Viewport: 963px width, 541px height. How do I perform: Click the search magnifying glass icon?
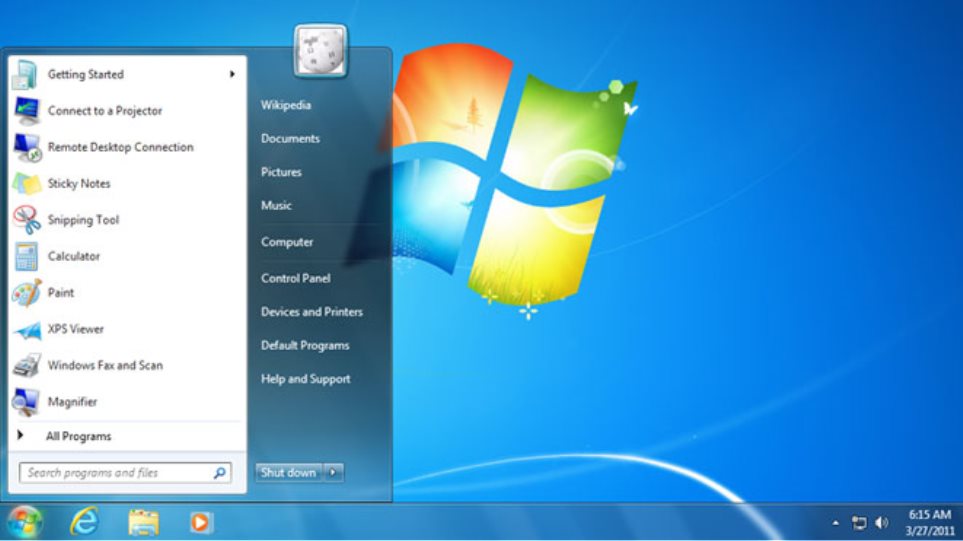[219, 473]
